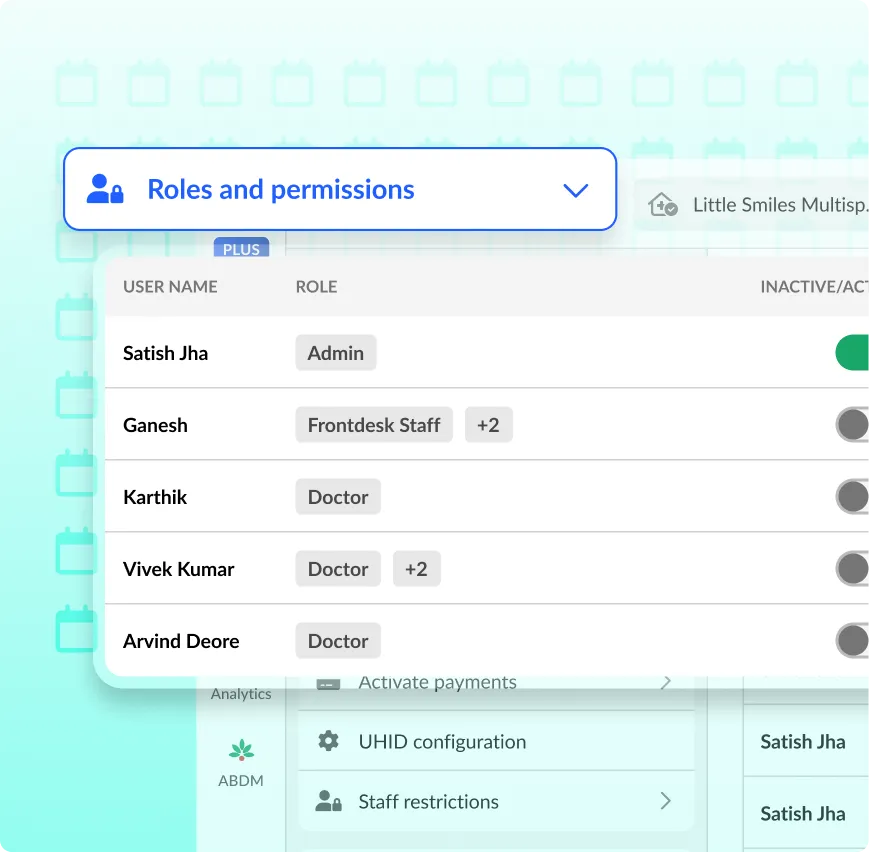Click the Activate payments card icon

328,683
